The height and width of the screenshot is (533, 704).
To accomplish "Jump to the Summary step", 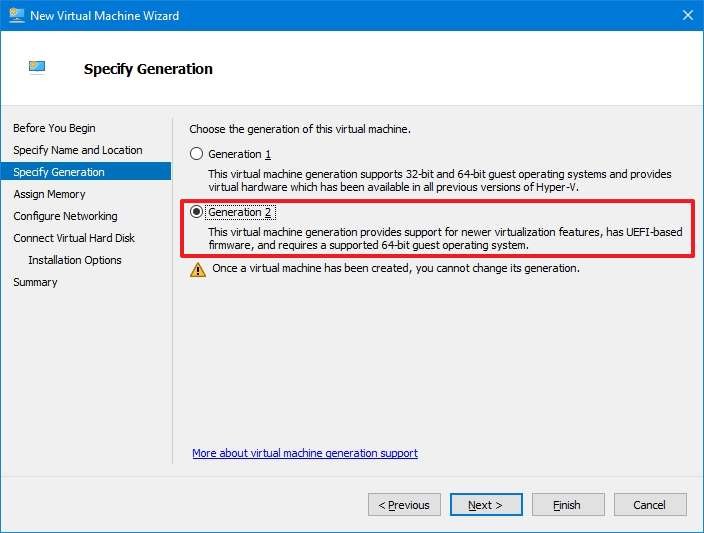I will [35, 282].
